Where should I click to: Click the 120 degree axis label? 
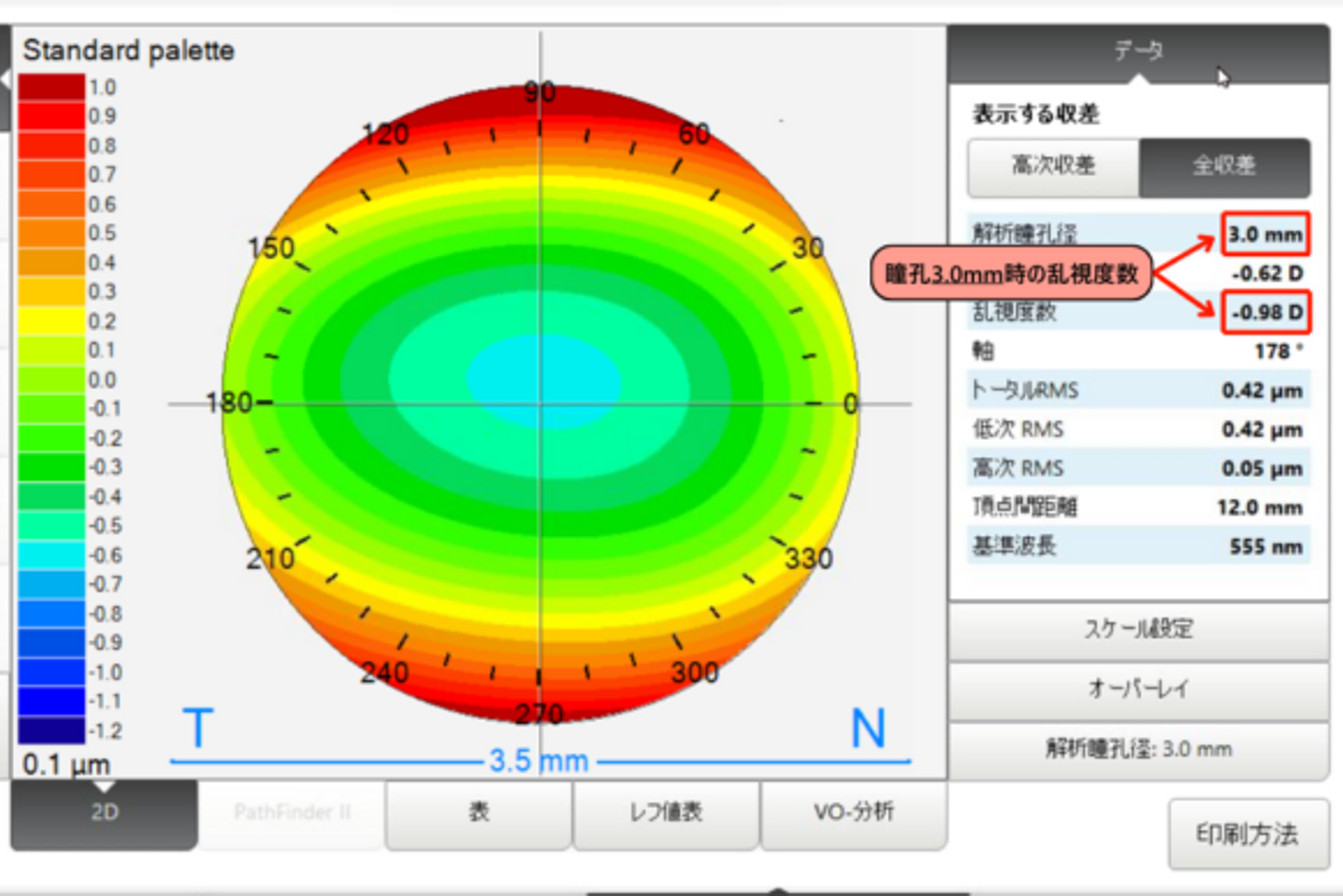click(386, 135)
